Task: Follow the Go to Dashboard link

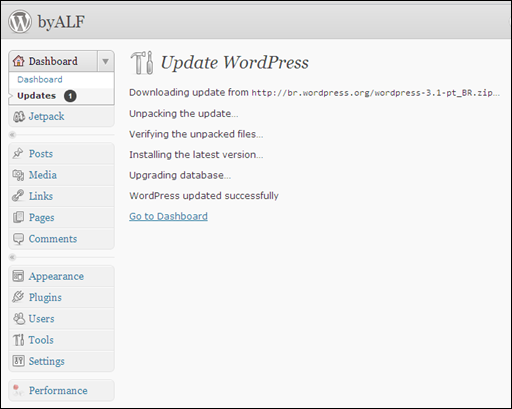Action: coord(168,216)
